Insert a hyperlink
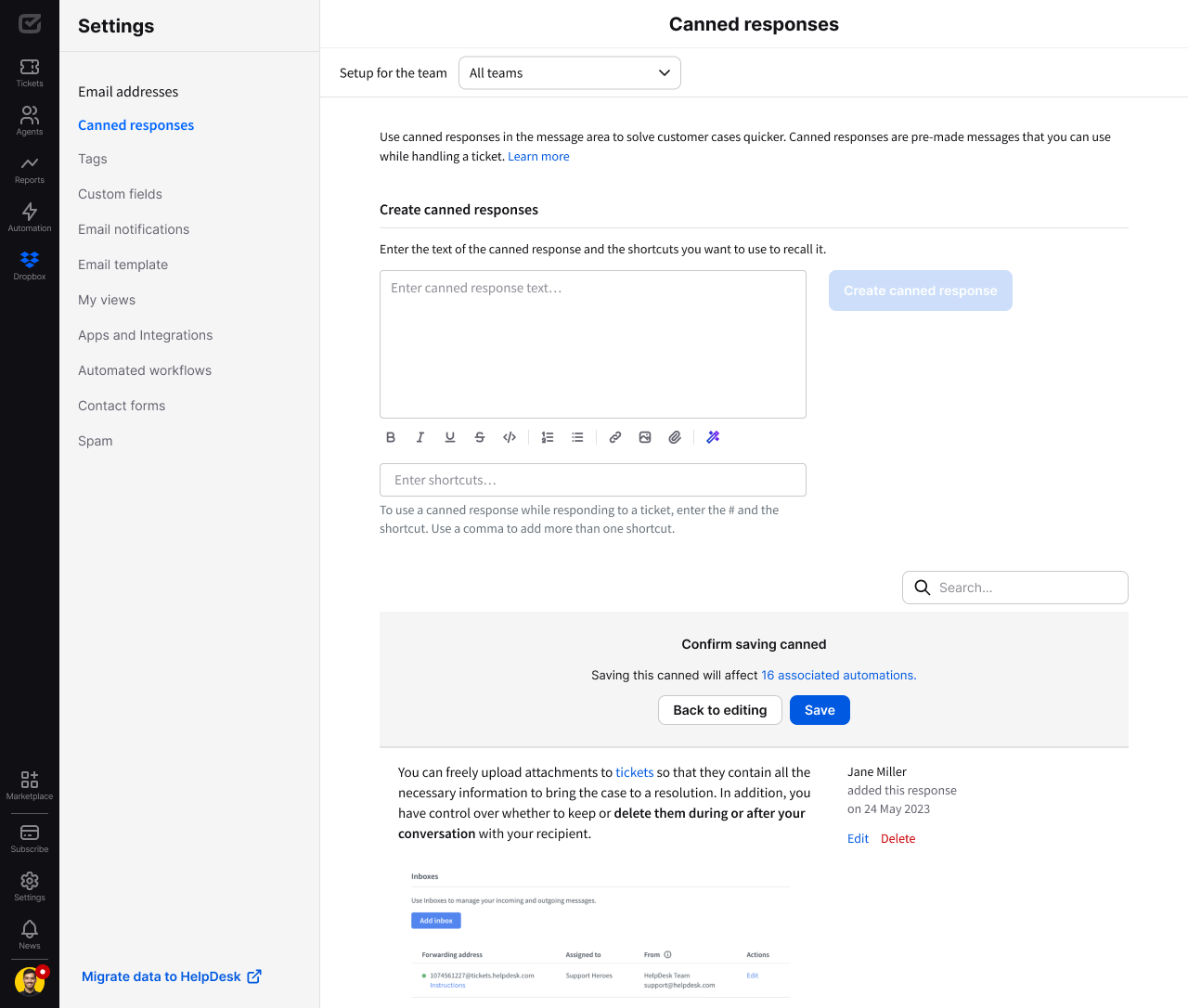The image size is (1188, 1008). (x=615, y=437)
